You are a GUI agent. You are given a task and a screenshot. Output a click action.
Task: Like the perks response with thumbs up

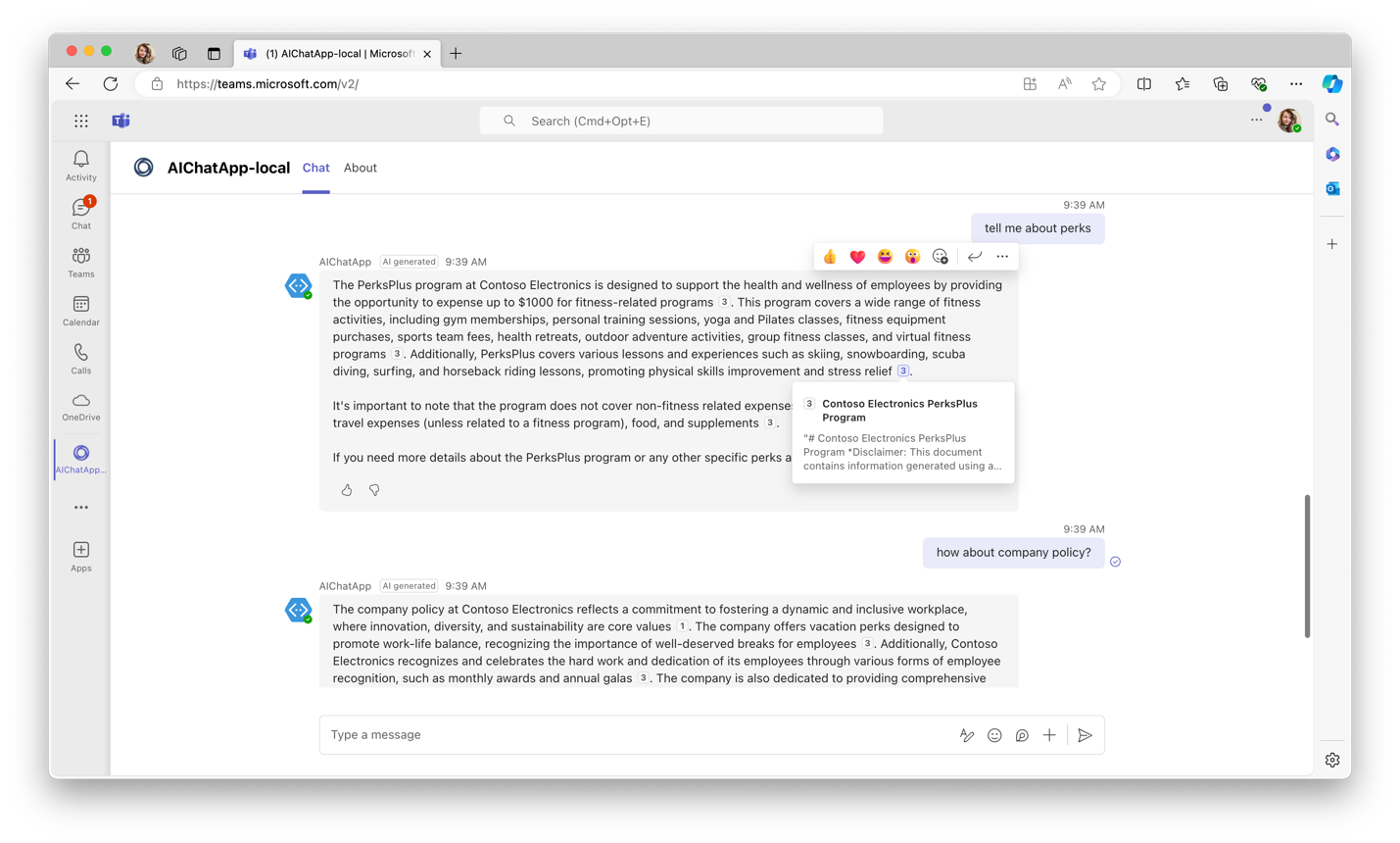pyautogui.click(x=347, y=490)
